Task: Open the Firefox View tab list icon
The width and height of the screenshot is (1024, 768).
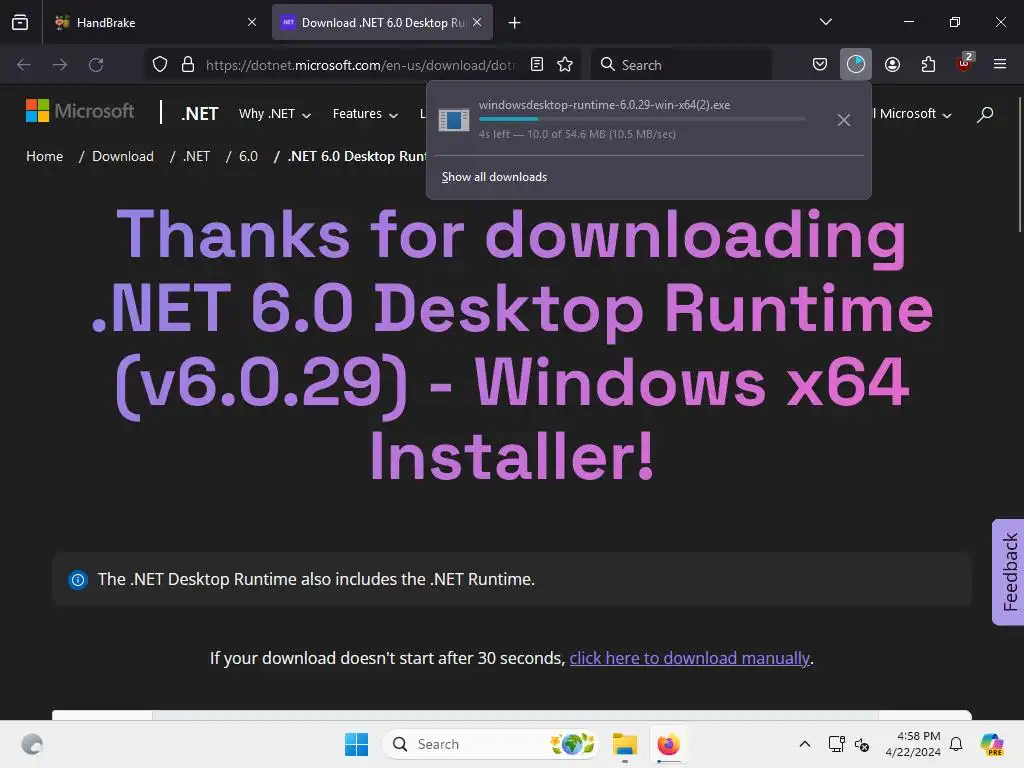Action: click(x=20, y=22)
